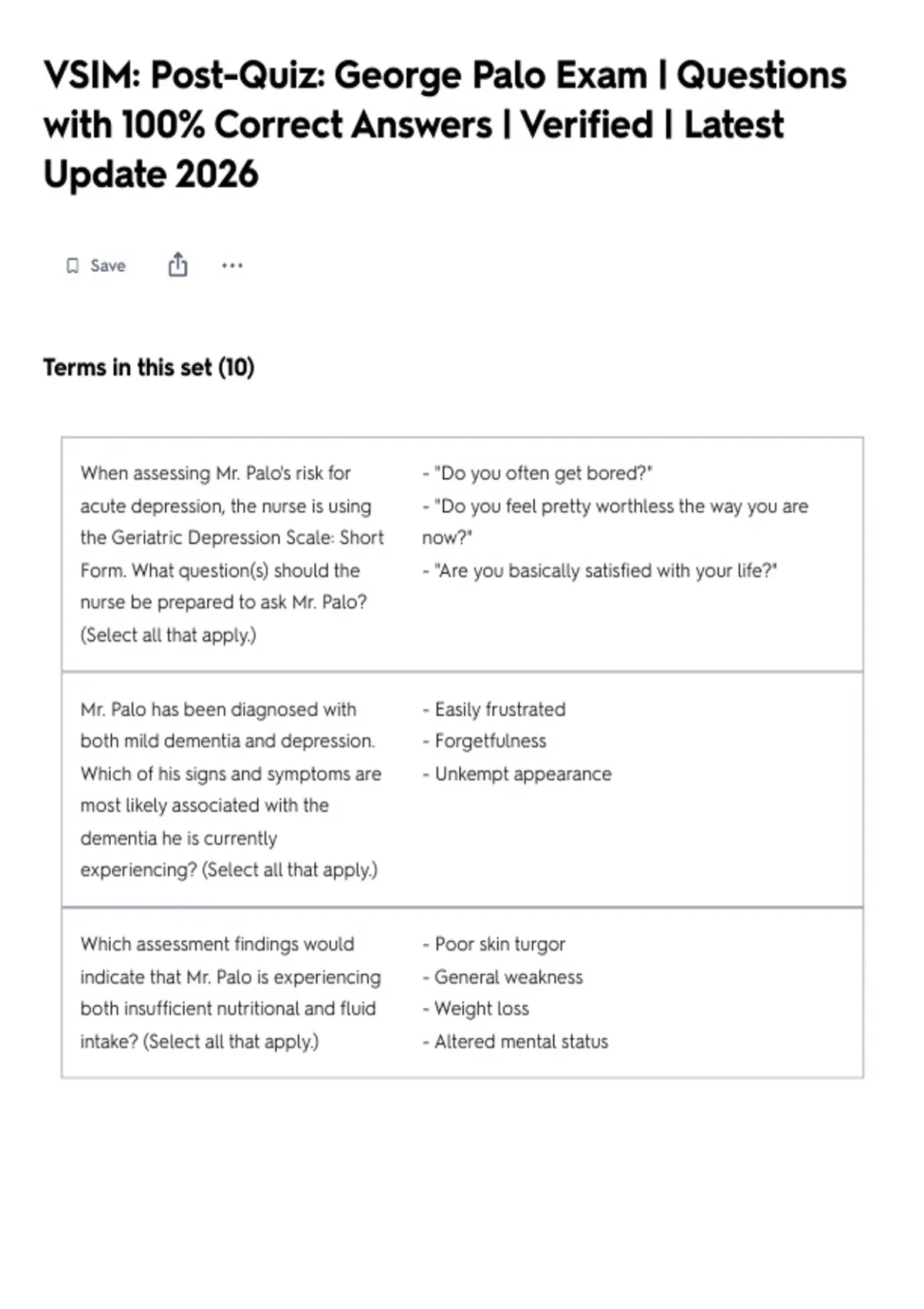This screenshot has height=1309, width=924.
Task: Click the bookmark Save icon
Action: pos(72,266)
